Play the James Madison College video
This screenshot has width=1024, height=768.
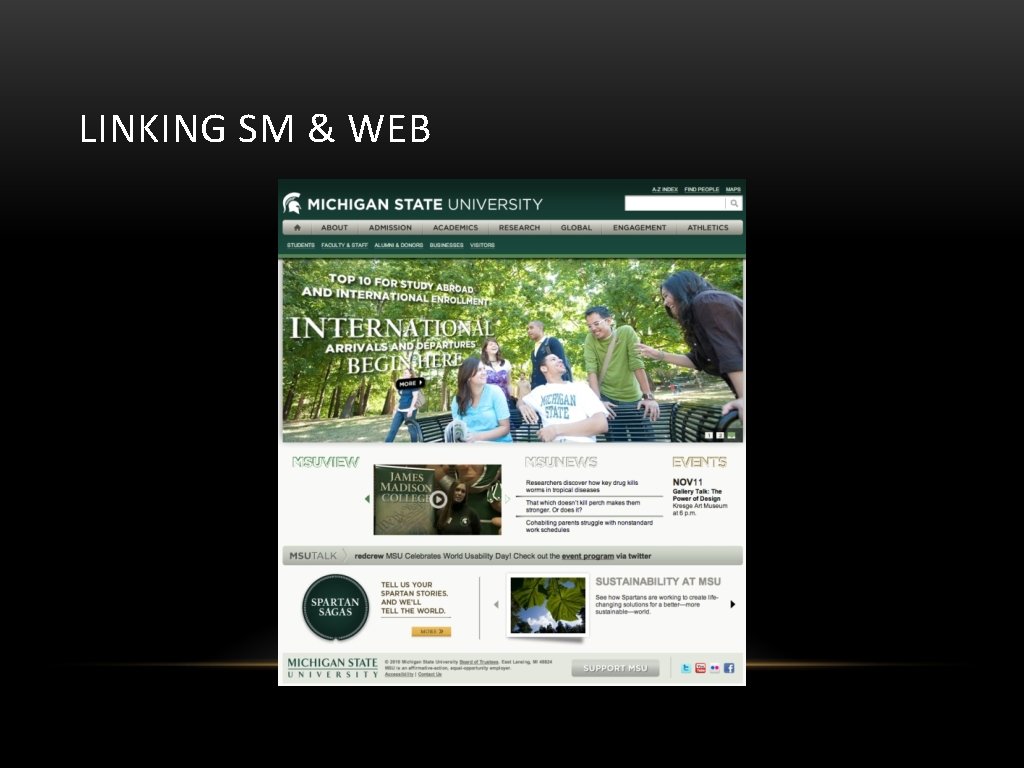(438, 500)
